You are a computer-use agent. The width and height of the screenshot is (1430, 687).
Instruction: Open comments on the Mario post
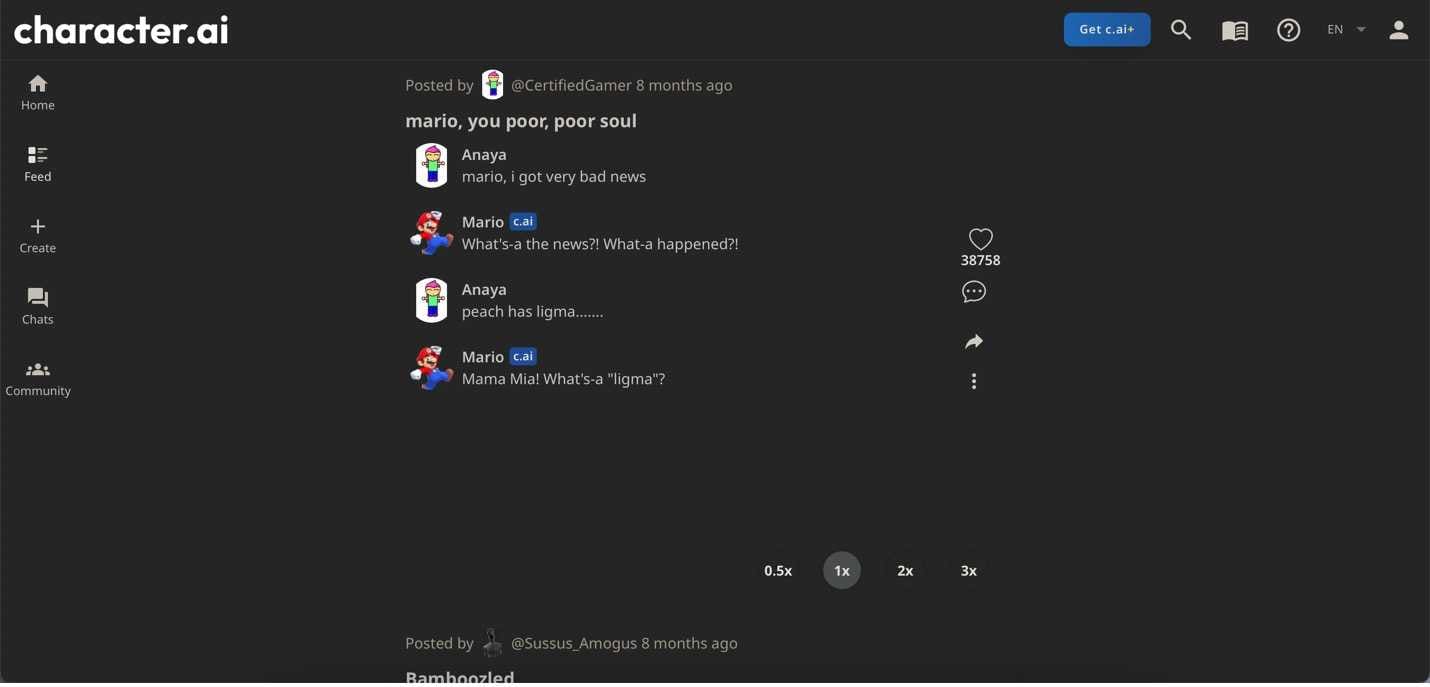pyautogui.click(x=974, y=292)
